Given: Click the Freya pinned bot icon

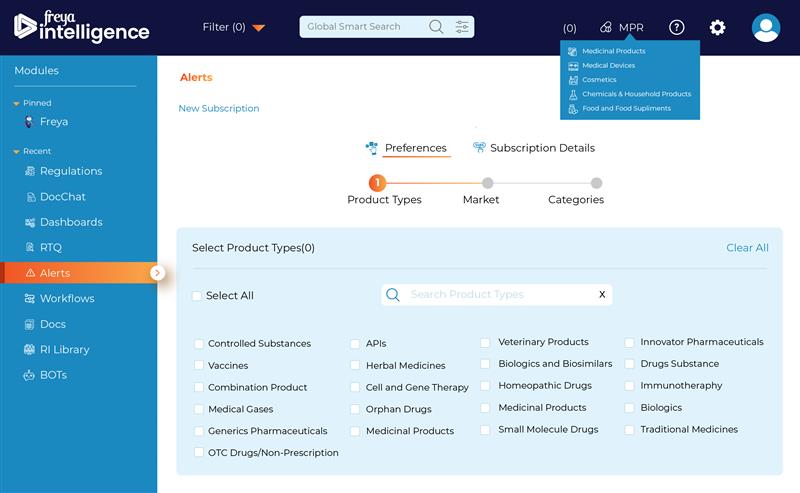Looking at the screenshot, I should (x=29, y=121).
